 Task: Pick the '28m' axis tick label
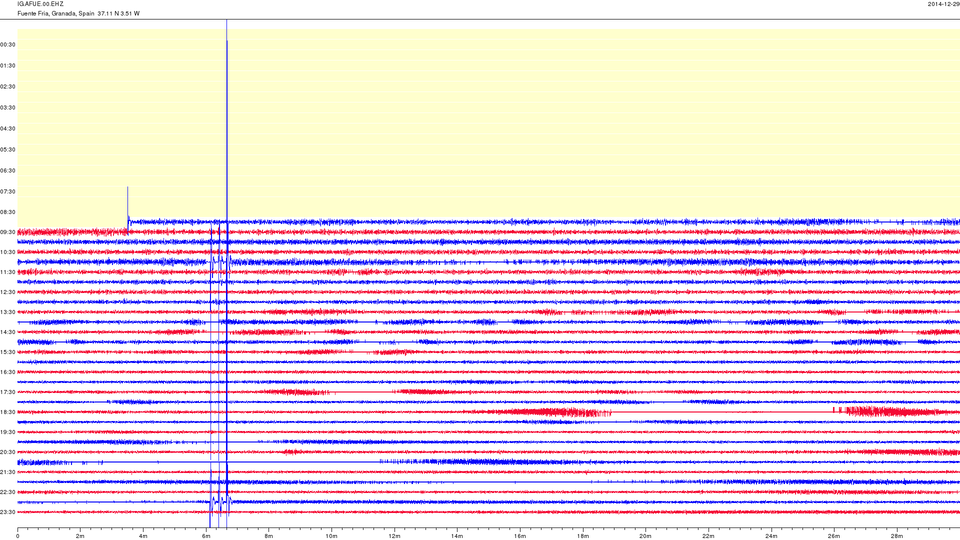(897, 536)
